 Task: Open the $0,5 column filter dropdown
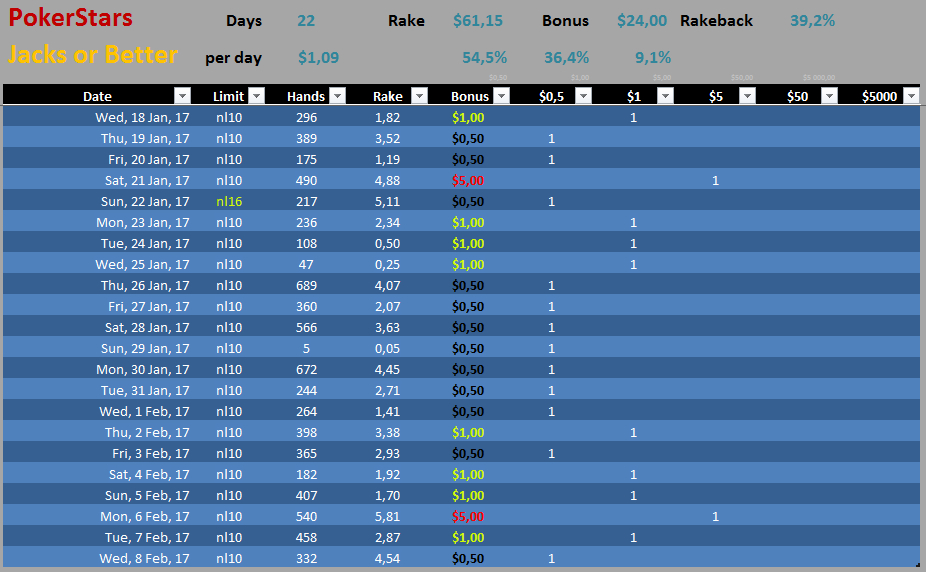click(583, 96)
